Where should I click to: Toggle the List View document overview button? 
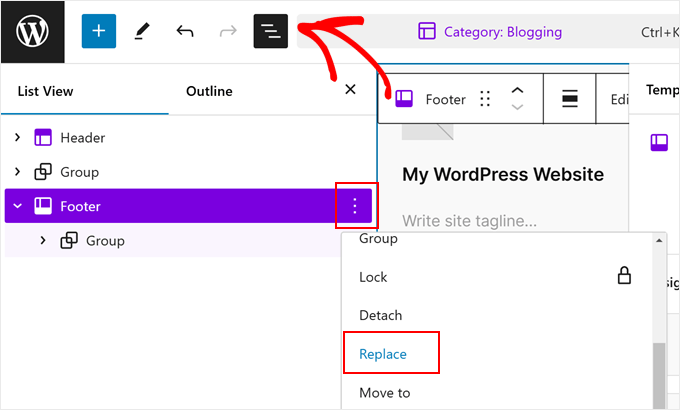tap(271, 31)
